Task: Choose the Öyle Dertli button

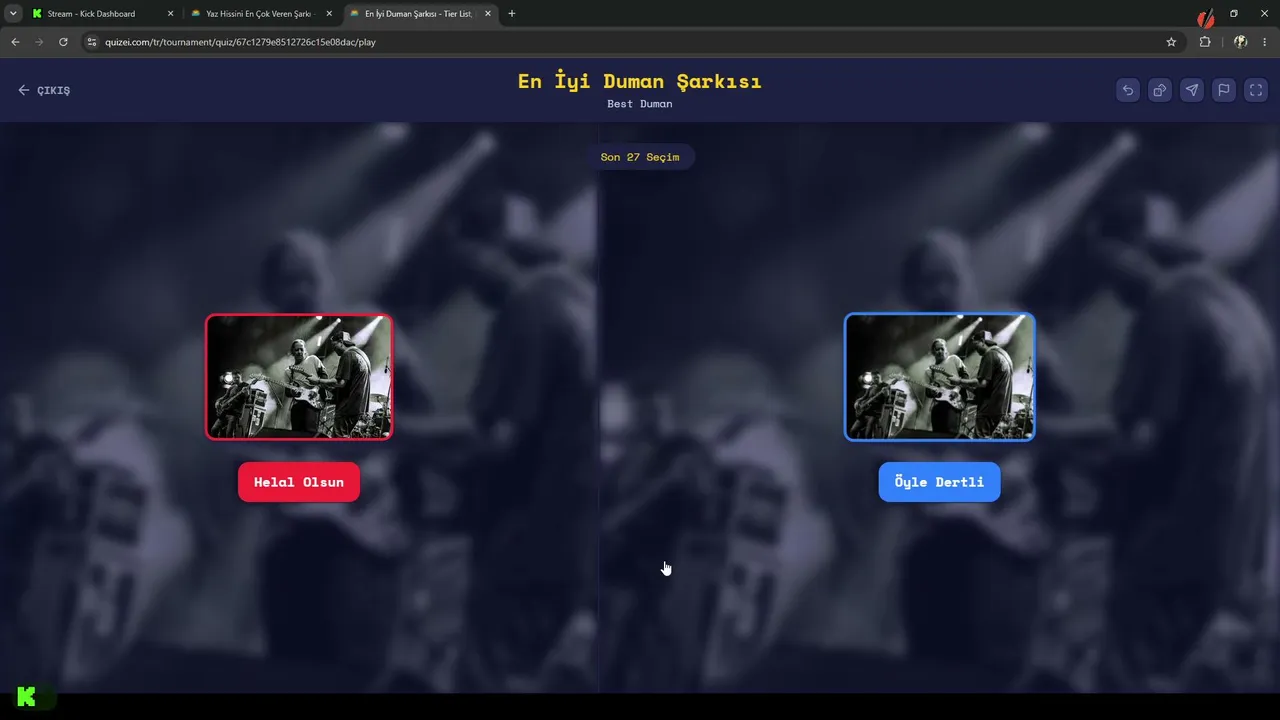Action: coord(939,482)
